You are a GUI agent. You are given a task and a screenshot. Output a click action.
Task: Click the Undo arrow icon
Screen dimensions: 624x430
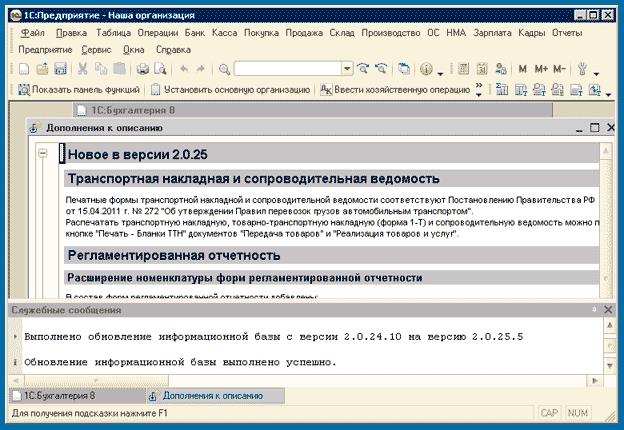(184, 69)
